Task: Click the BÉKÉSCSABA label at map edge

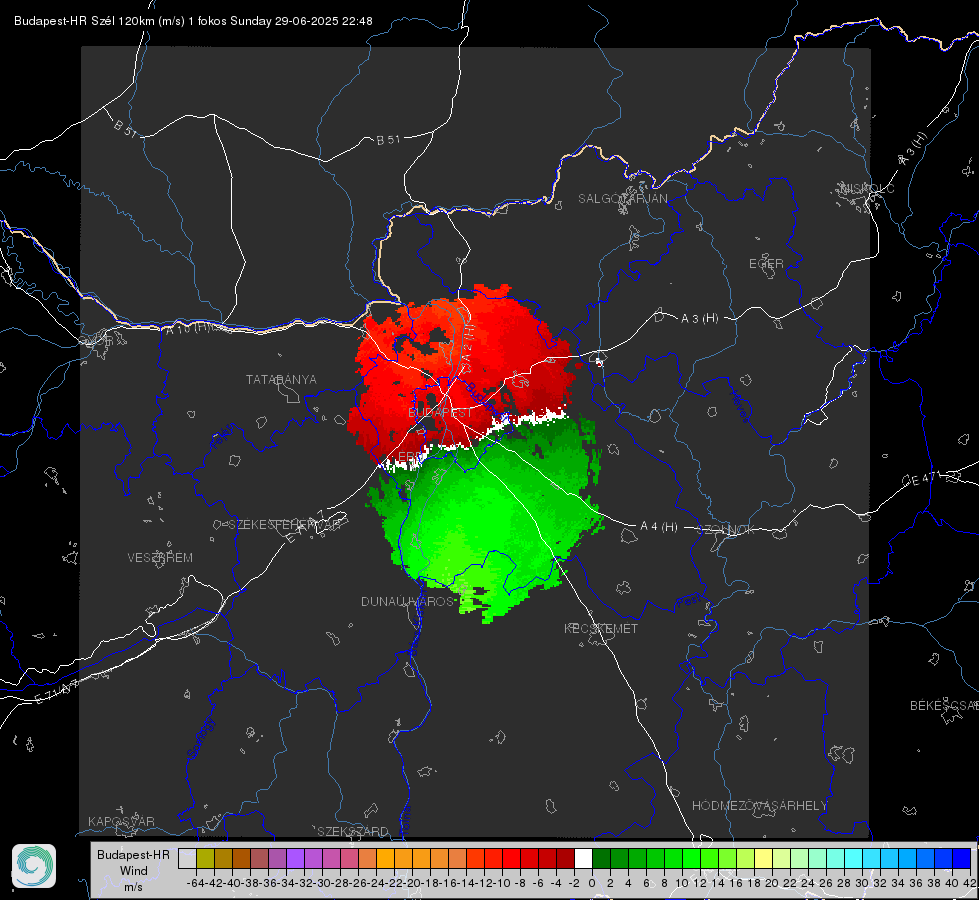Action: [944, 706]
